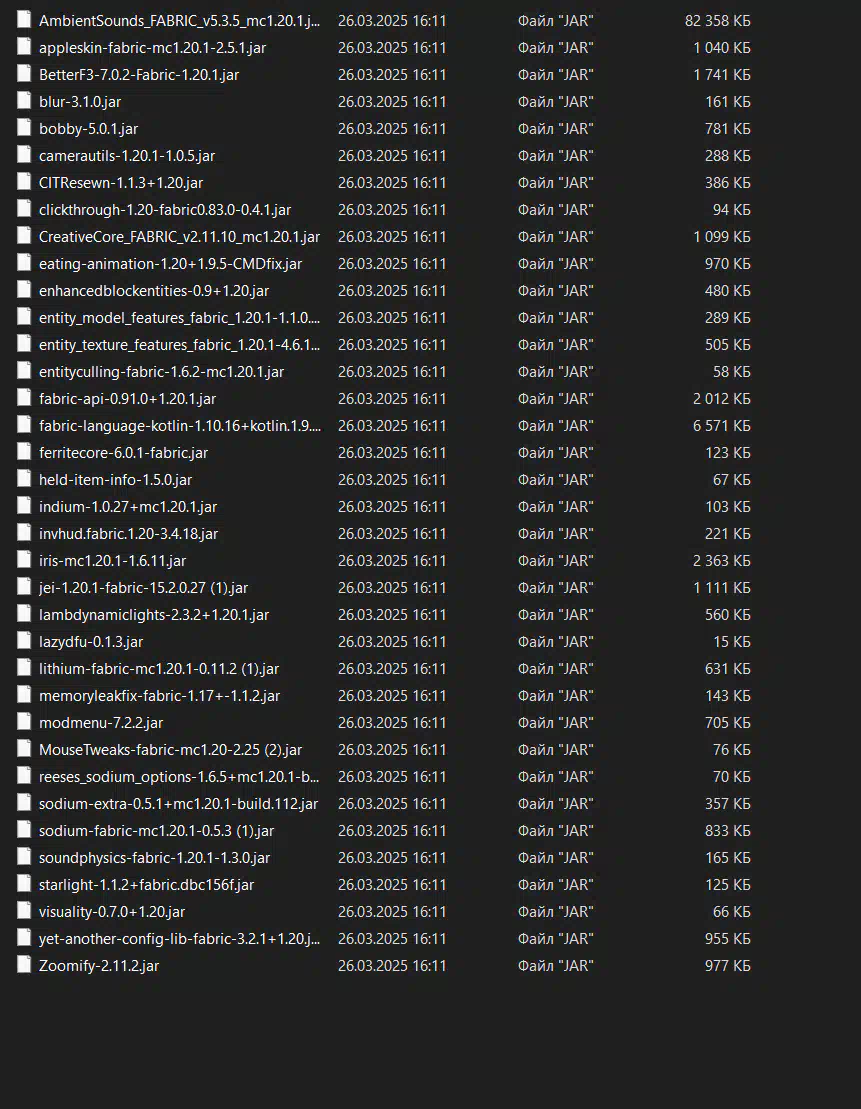This screenshot has height=1109, width=861.
Task: Click the icon beside indium-1.0.27+mc1.20.1.jar
Action: 24,506
